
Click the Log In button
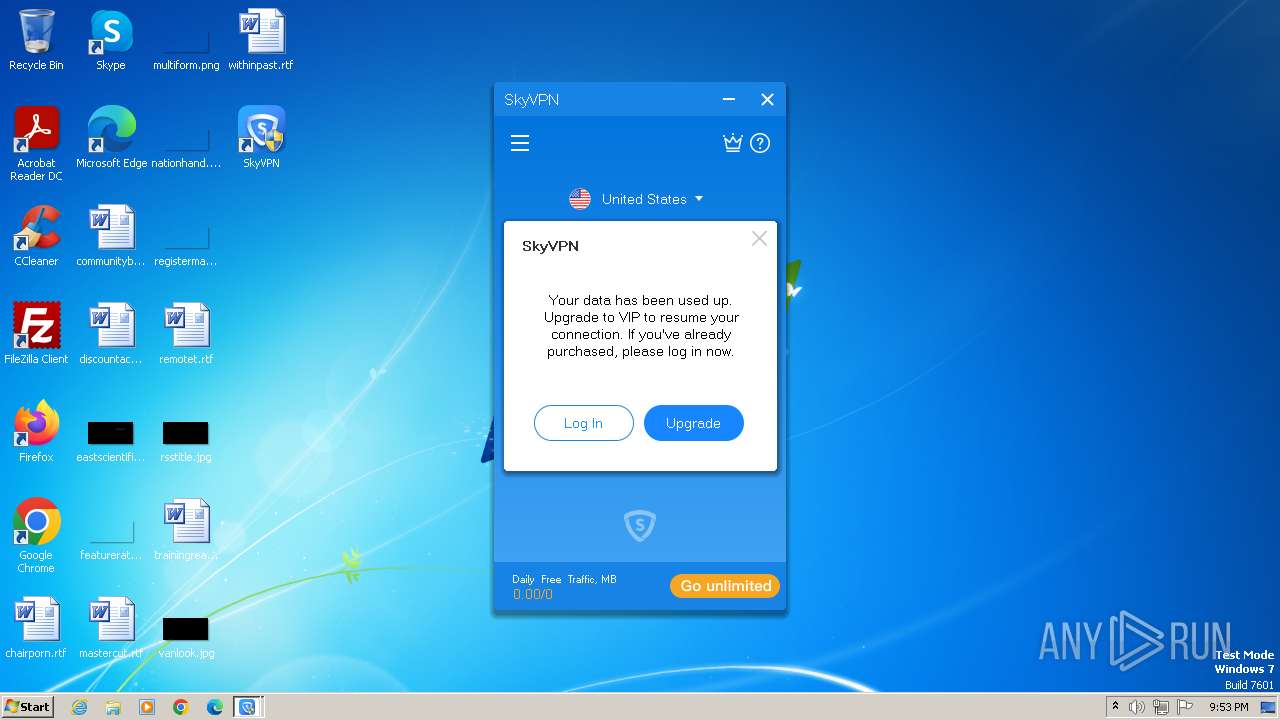coord(583,423)
